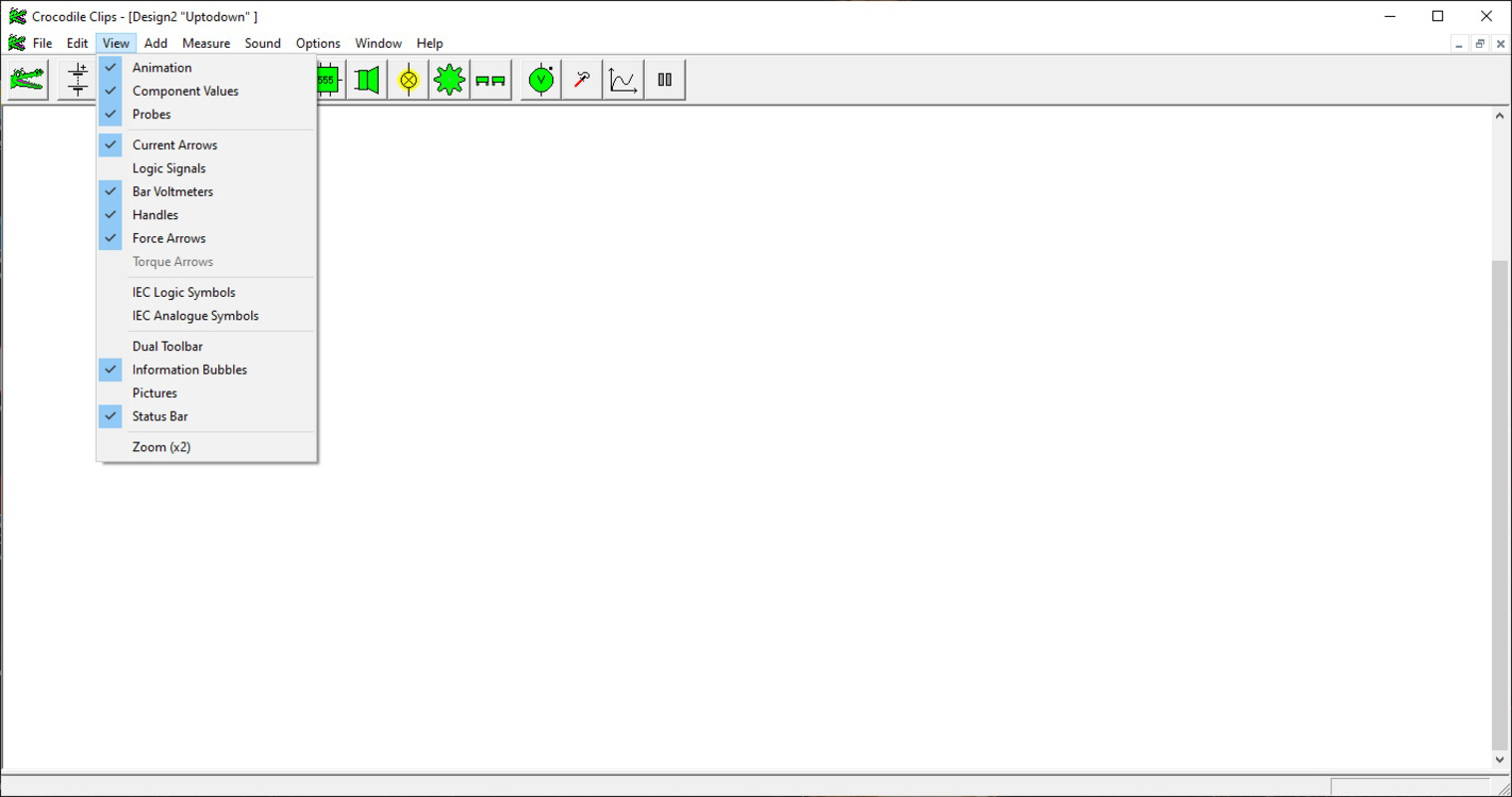Viewport: 1512px width, 797px height.
Task: Open the Measure menu
Action: 205,43
